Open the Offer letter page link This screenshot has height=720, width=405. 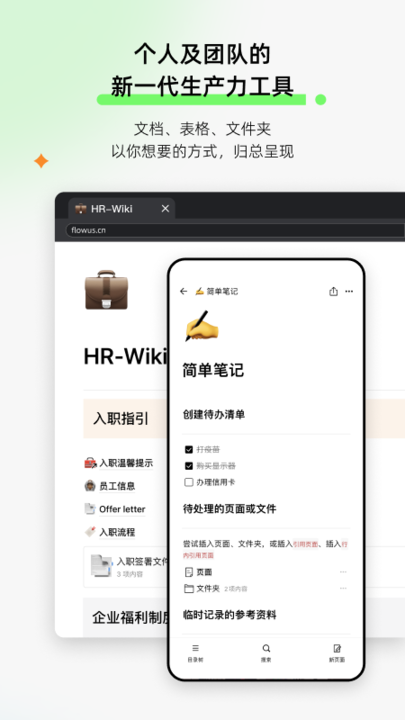122,509
